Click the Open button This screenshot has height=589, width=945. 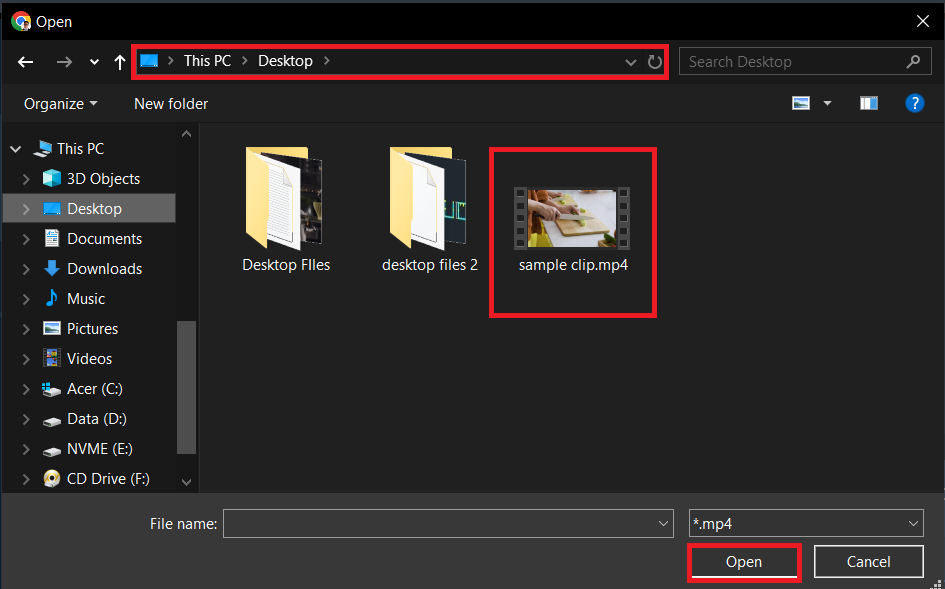point(744,561)
